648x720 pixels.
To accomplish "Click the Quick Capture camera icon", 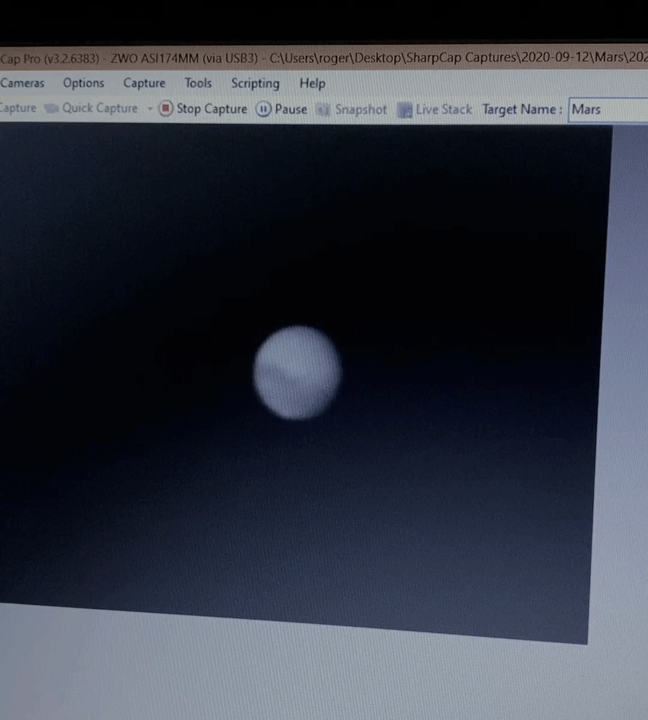I will pos(51,108).
